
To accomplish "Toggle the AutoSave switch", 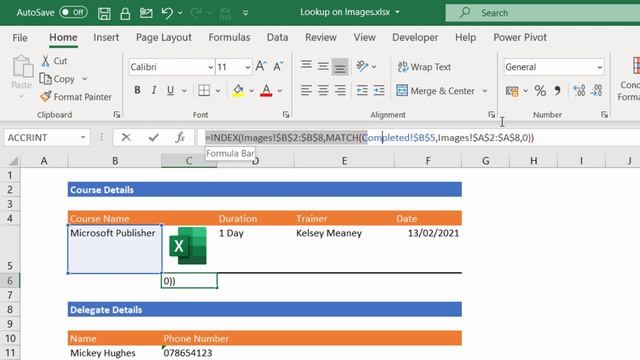I will [73, 12].
